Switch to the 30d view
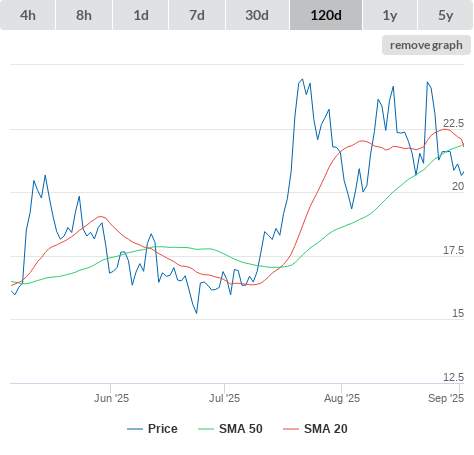Screen dimensions: 474x455 click(257, 15)
